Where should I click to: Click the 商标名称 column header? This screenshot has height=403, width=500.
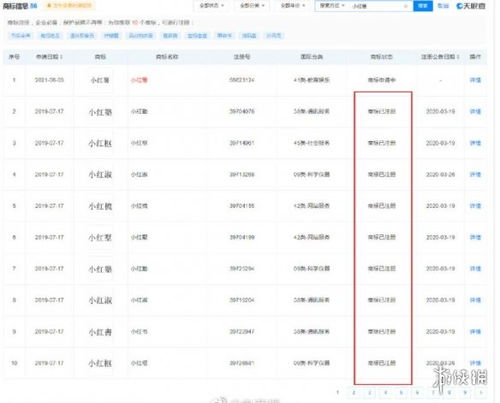167,57
